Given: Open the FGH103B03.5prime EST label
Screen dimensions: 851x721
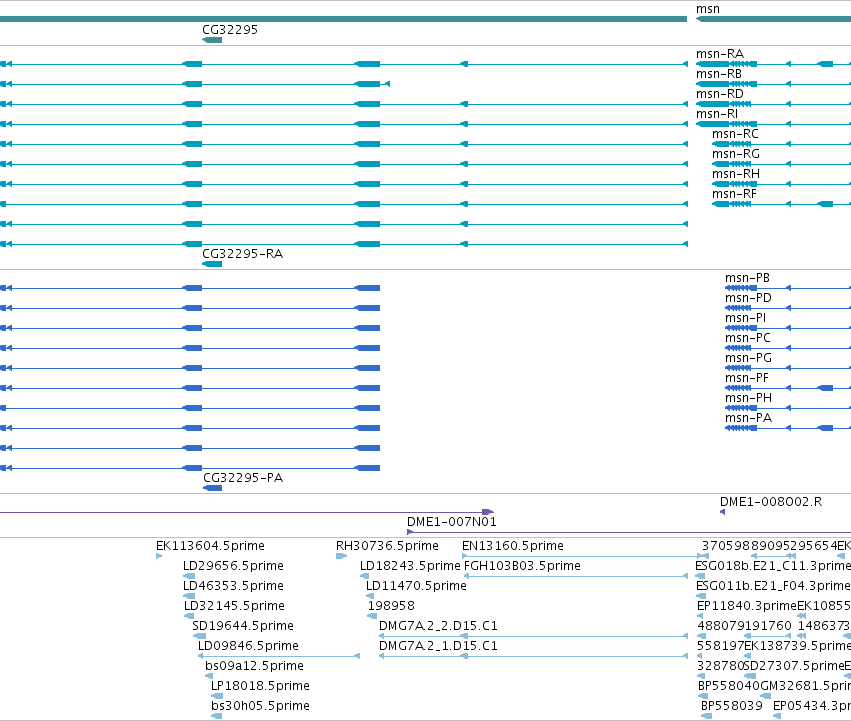Looking at the screenshot, I should click(522, 566).
